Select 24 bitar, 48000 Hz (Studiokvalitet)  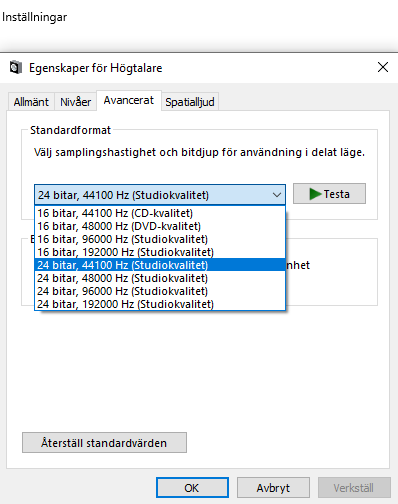(160, 278)
